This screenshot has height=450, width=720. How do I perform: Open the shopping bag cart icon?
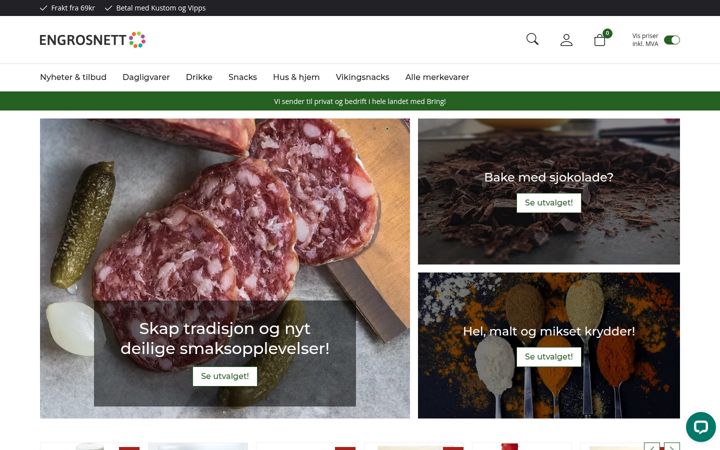[599, 40]
